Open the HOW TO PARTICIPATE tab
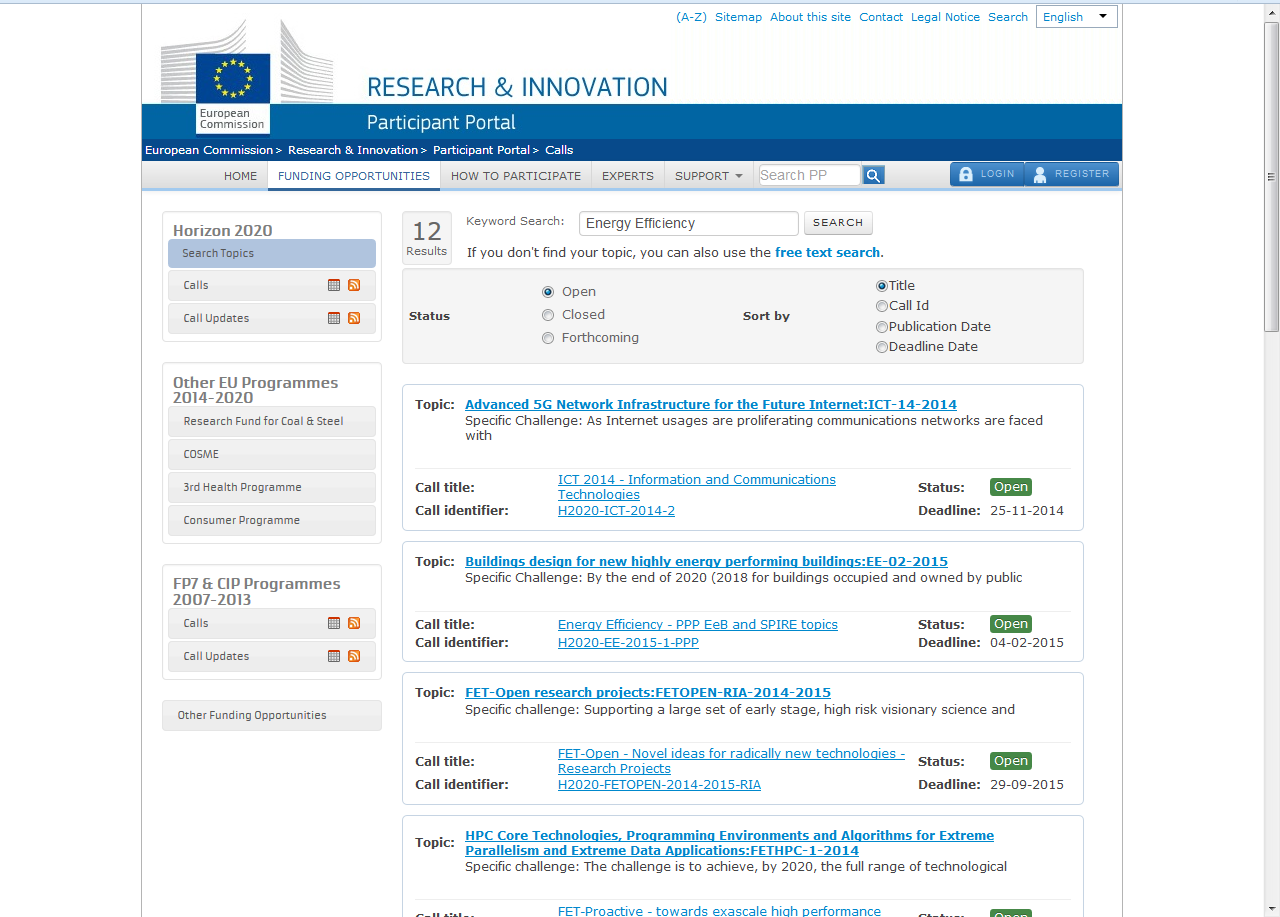1280x917 pixels. click(516, 176)
